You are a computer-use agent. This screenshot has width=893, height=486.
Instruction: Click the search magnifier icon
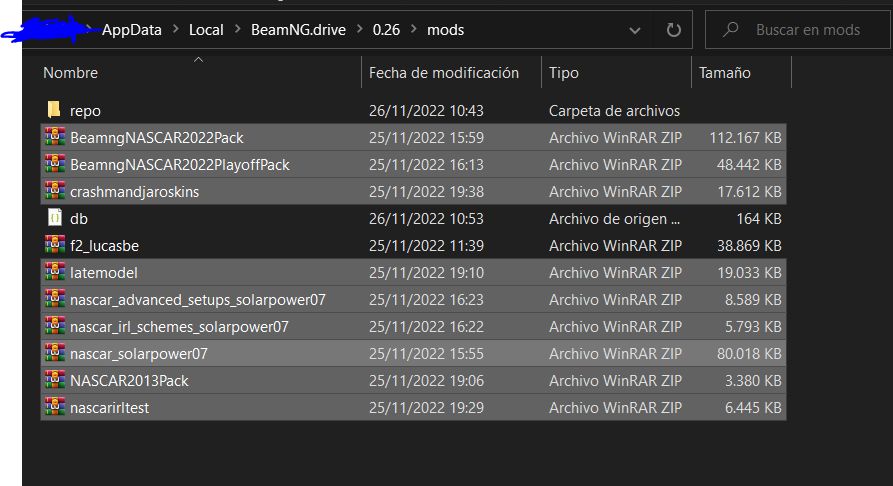730,29
